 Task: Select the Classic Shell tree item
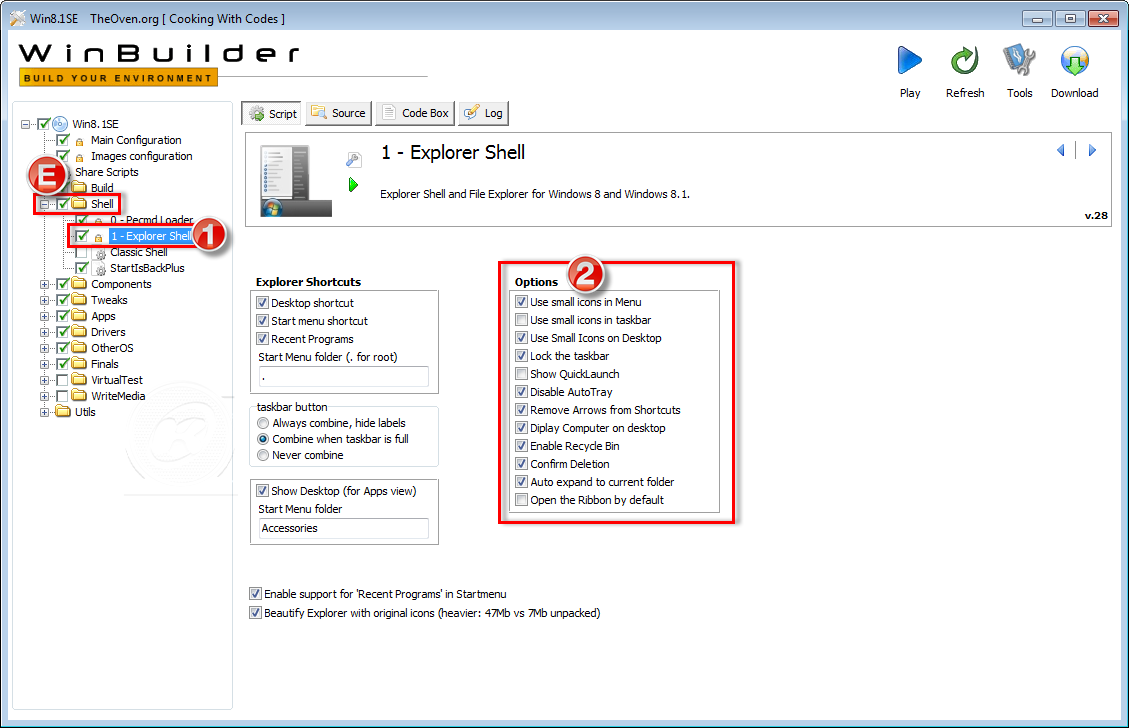pyautogui.click(x=138, y=252)
